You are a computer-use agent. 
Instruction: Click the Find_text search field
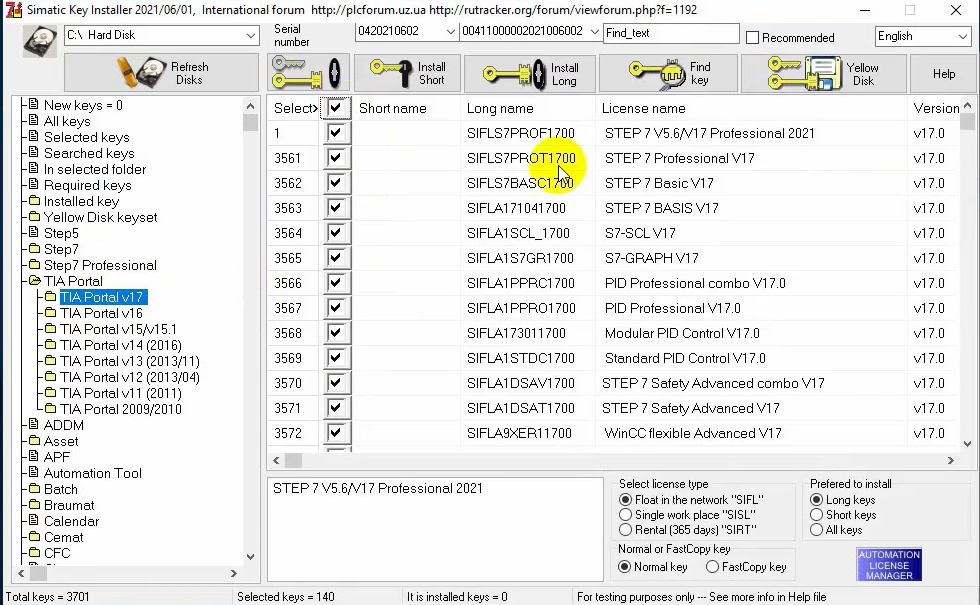tap(670, 33)
